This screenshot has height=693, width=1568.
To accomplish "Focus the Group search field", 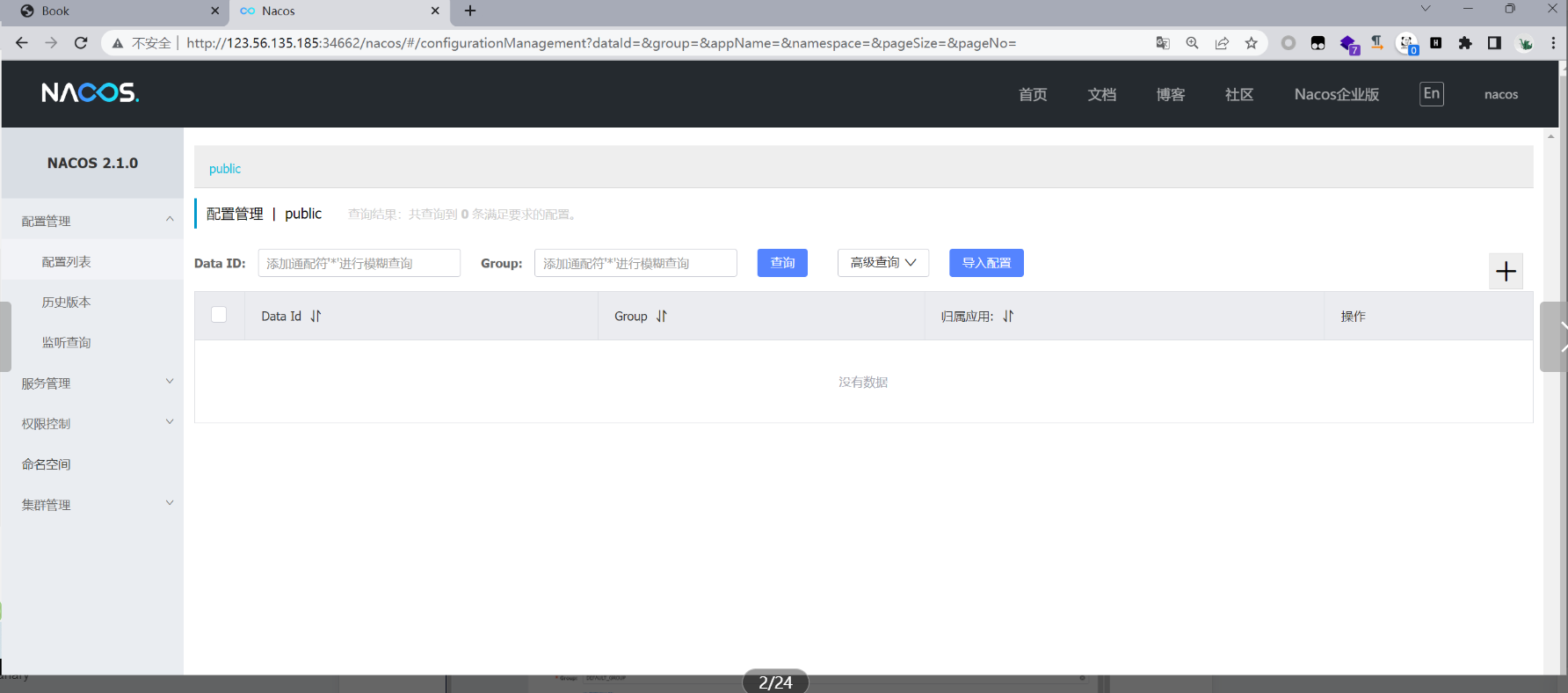I will click(x=635, y=263).
